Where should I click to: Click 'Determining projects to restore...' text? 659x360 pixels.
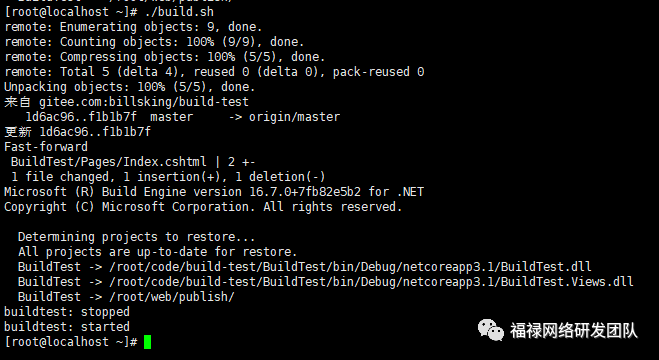click(137, 237)
